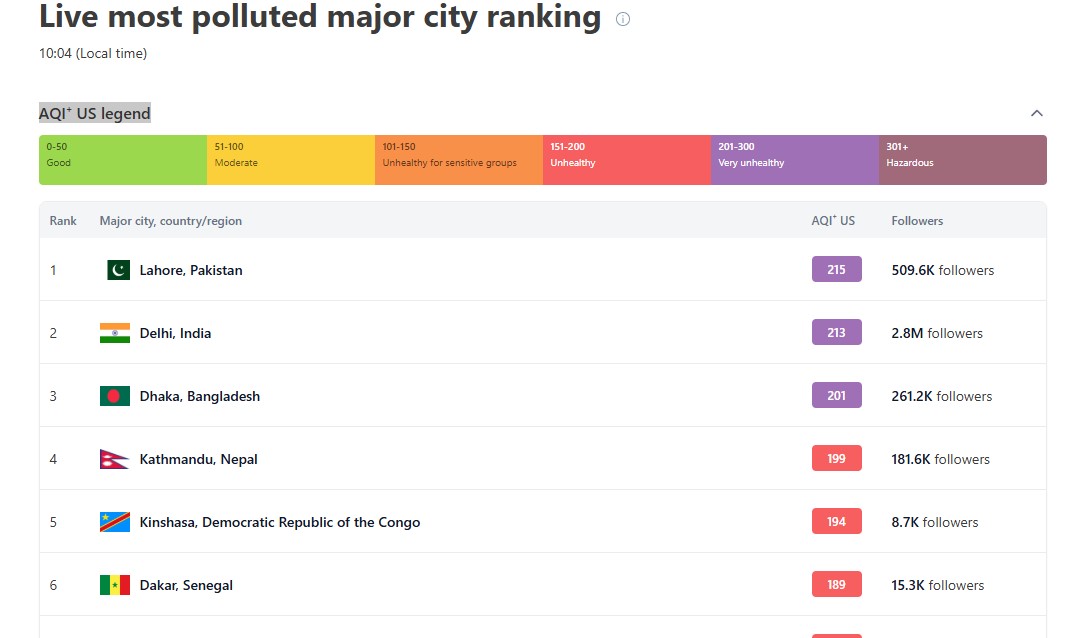Screen dimensions: 1080x638
Task: Open the Delhi, India city link
Action: (x=175, y=333)
